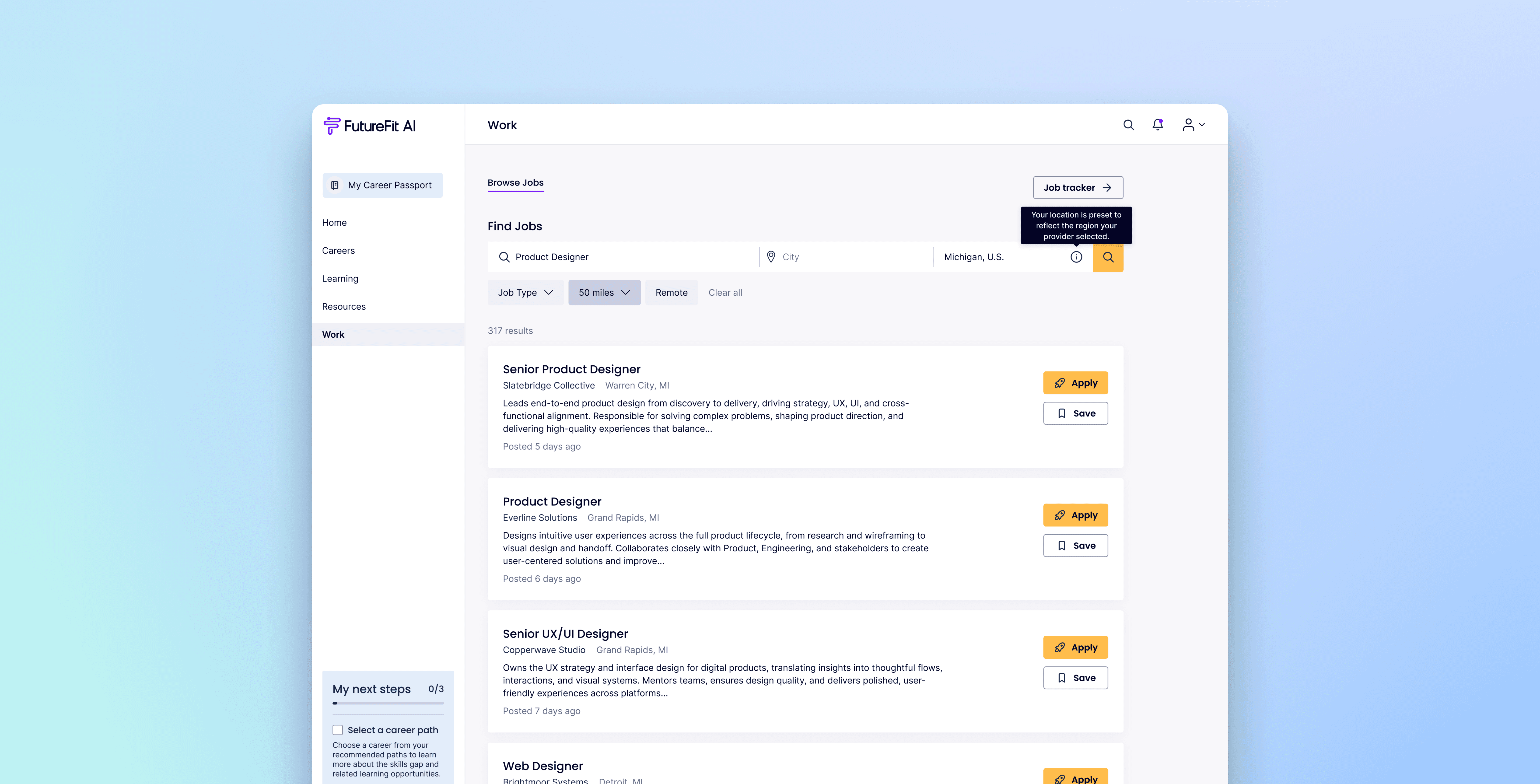The image size is (1540, 784).
Task: Switch to the Browse Jobs tab
Action: [515, 183]
